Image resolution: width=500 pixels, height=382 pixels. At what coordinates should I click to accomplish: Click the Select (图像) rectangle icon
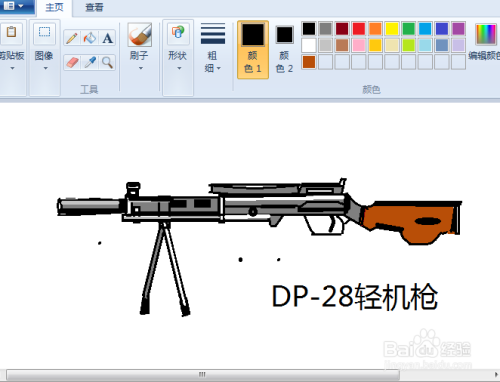click(x=44, y=33)
